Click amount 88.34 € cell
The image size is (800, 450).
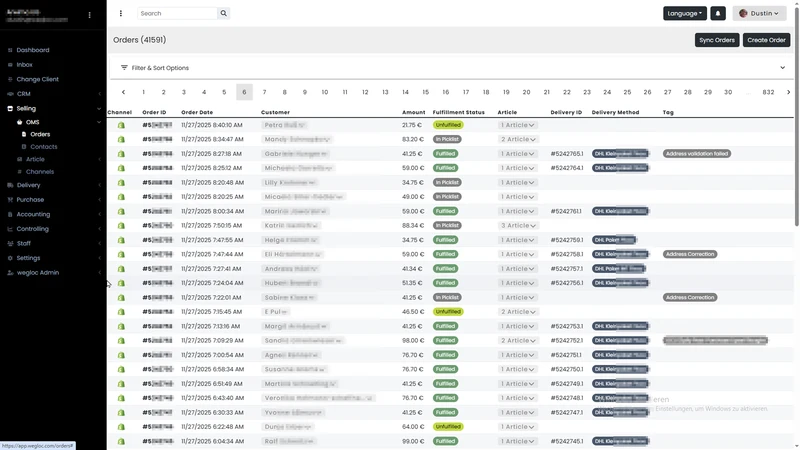pyautogui.click(x=412, y=226)
